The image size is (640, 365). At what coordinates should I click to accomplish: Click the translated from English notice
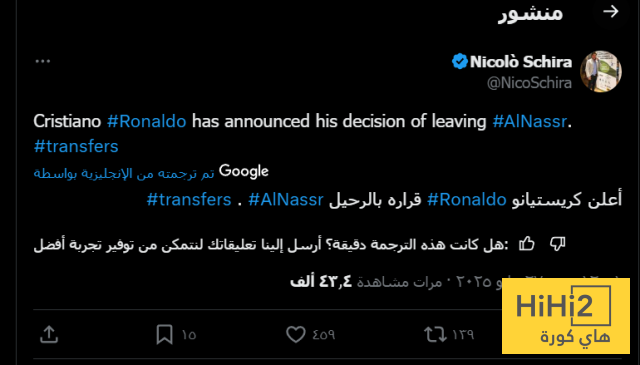(x=151, y=172)
